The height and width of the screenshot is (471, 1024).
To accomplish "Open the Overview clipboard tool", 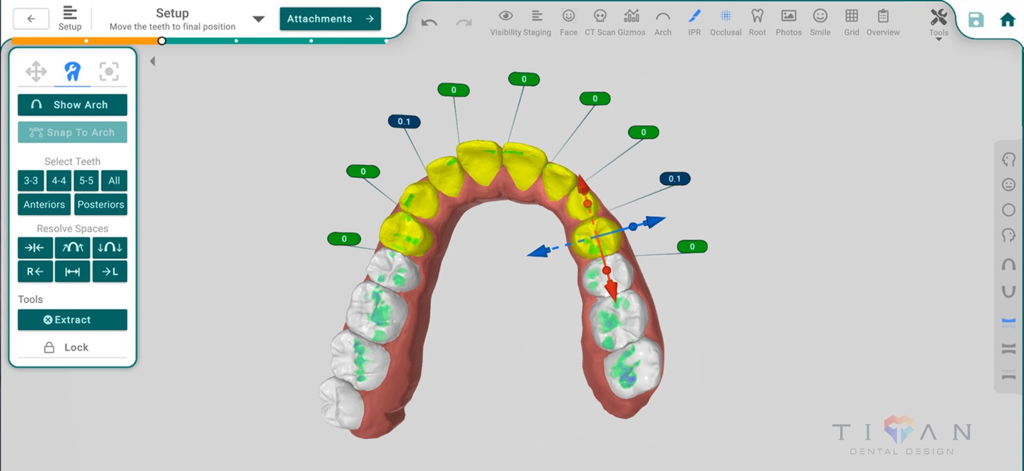I will (x=883, y=22).
